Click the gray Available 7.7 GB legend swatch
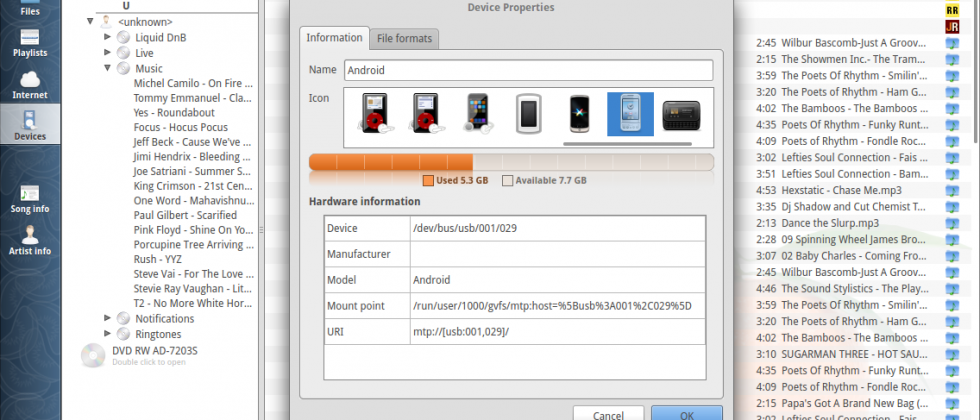The height and width of the screenshot is (420, 980). pos(508,181)
